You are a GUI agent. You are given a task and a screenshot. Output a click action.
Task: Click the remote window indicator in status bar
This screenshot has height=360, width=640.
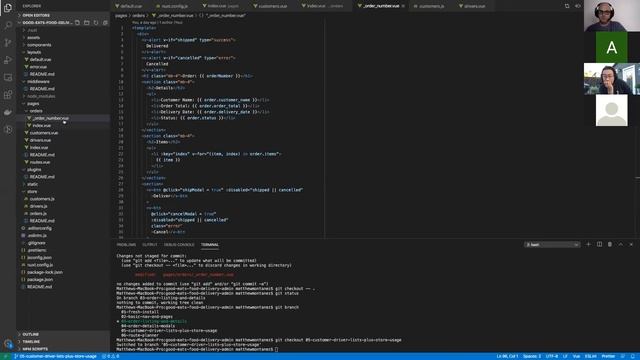pos(5,356)
